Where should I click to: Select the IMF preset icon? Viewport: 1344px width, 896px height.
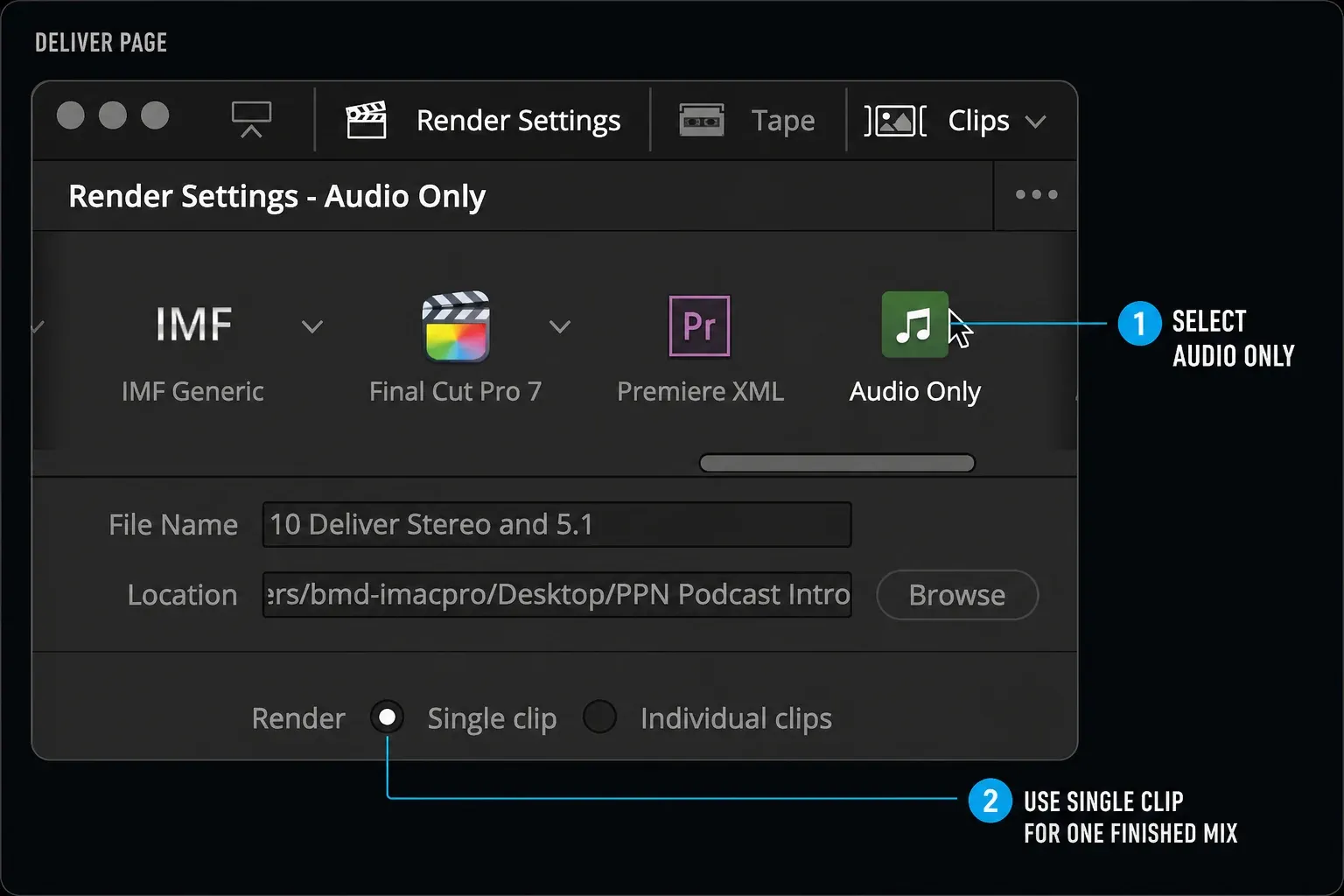pos(193,325)
